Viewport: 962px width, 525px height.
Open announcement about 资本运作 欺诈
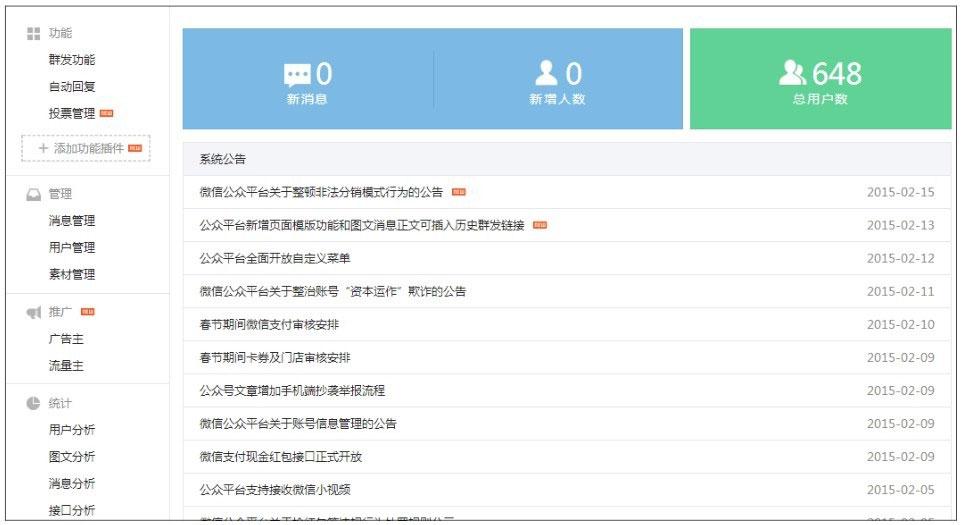tap(333, 292)
